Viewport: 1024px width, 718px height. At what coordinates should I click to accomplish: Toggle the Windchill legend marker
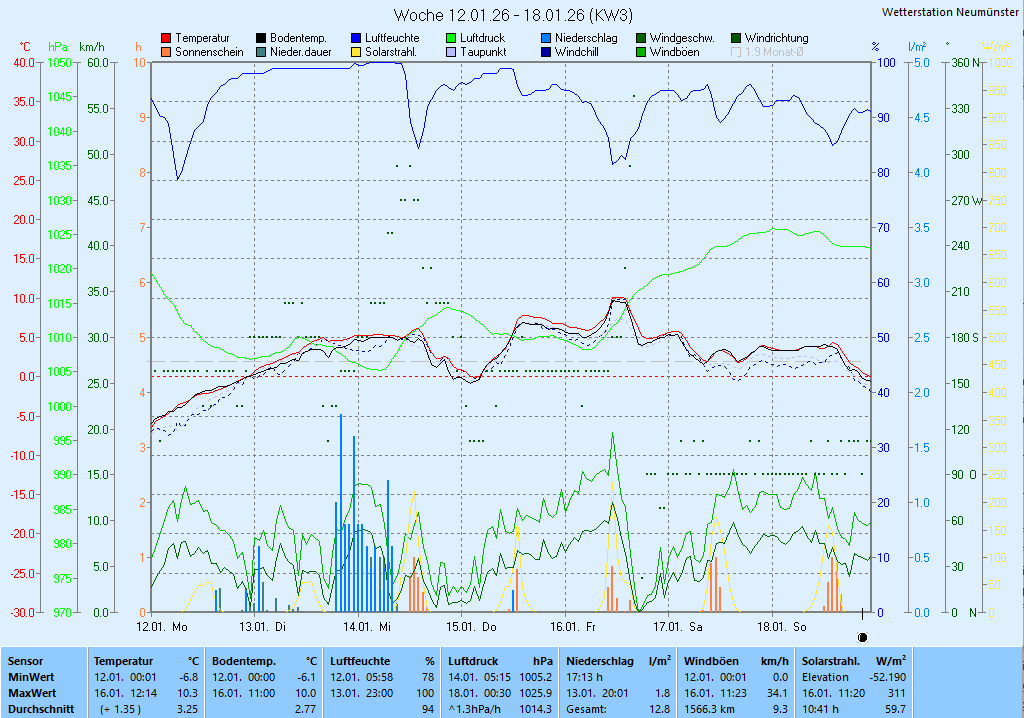[x=546, y=52]
